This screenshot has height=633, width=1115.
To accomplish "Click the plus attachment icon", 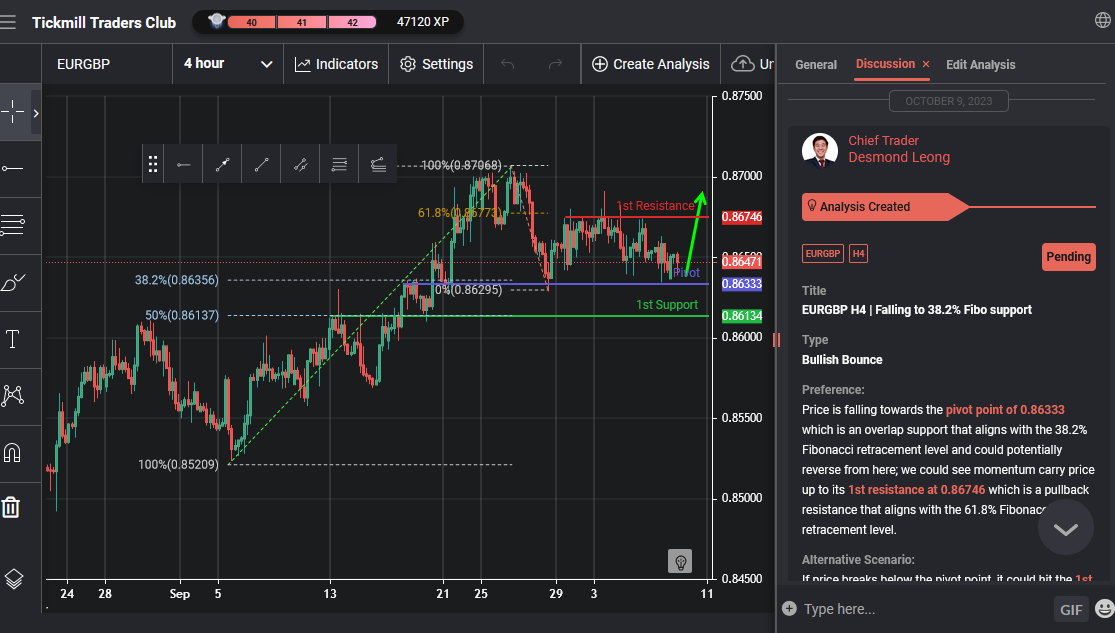I will pos(789,608).
